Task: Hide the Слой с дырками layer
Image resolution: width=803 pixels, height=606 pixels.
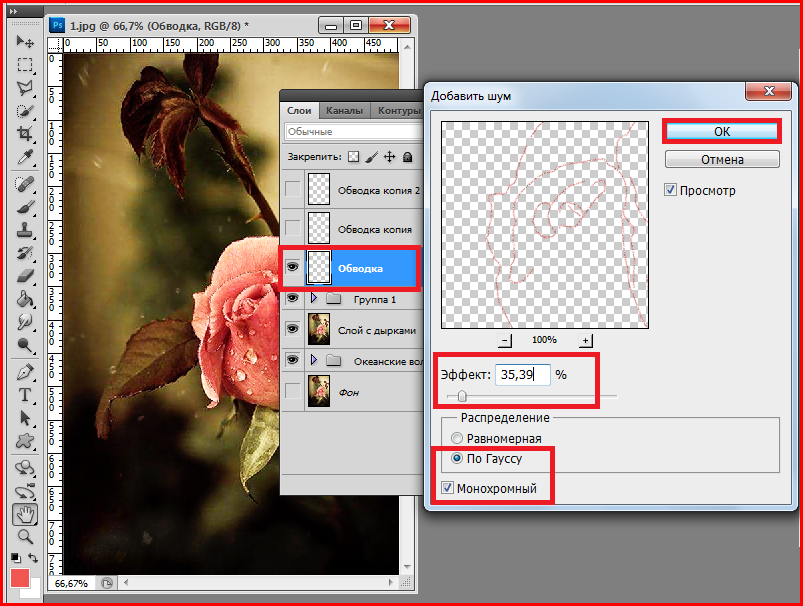Action: click(x=292, y=329)
